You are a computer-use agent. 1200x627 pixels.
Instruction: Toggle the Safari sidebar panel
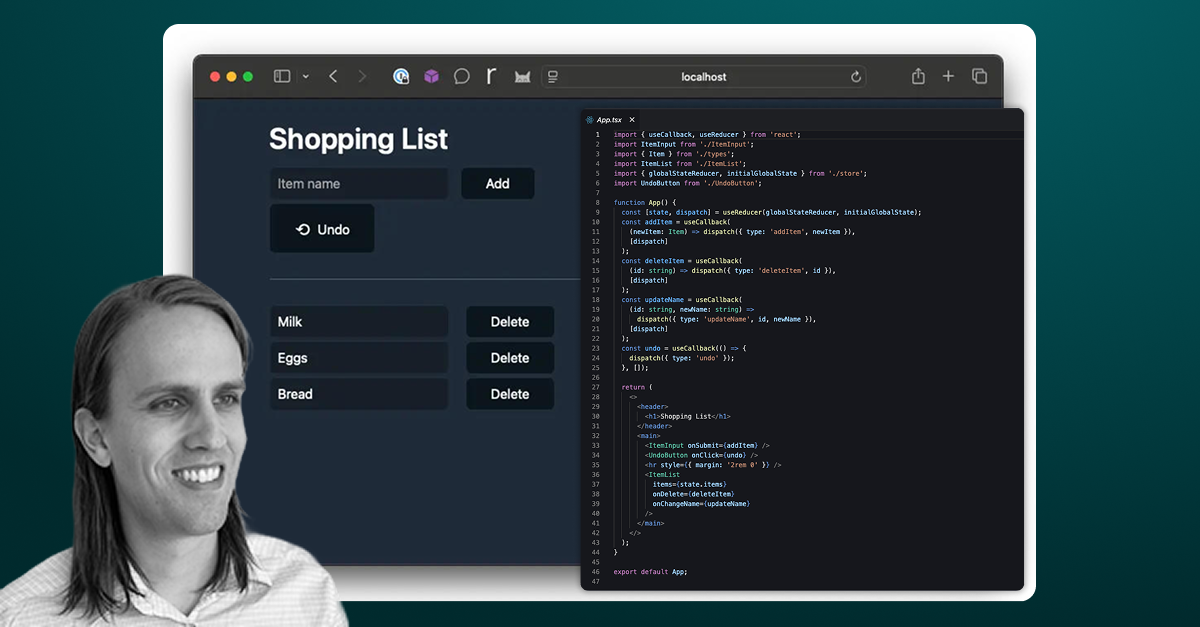tap(282, 77)
